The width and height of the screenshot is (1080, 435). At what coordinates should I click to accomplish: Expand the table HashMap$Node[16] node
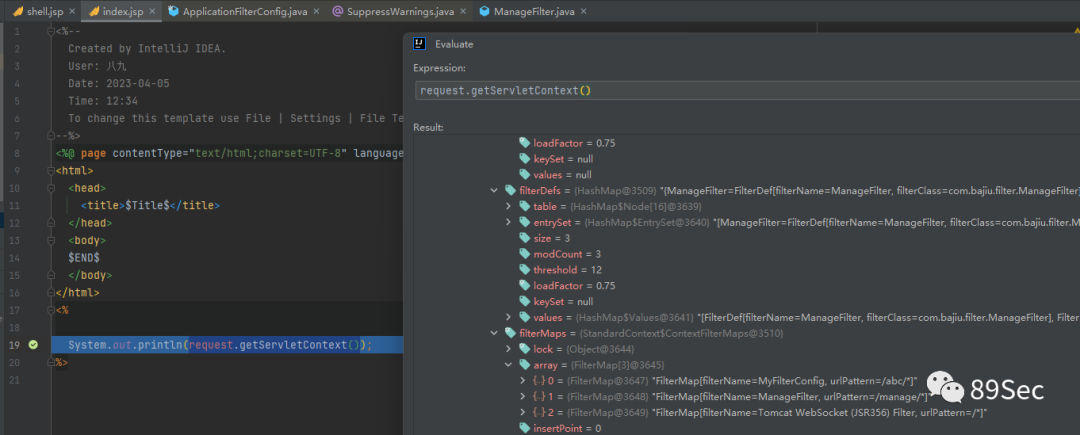(x=508, y=206)
